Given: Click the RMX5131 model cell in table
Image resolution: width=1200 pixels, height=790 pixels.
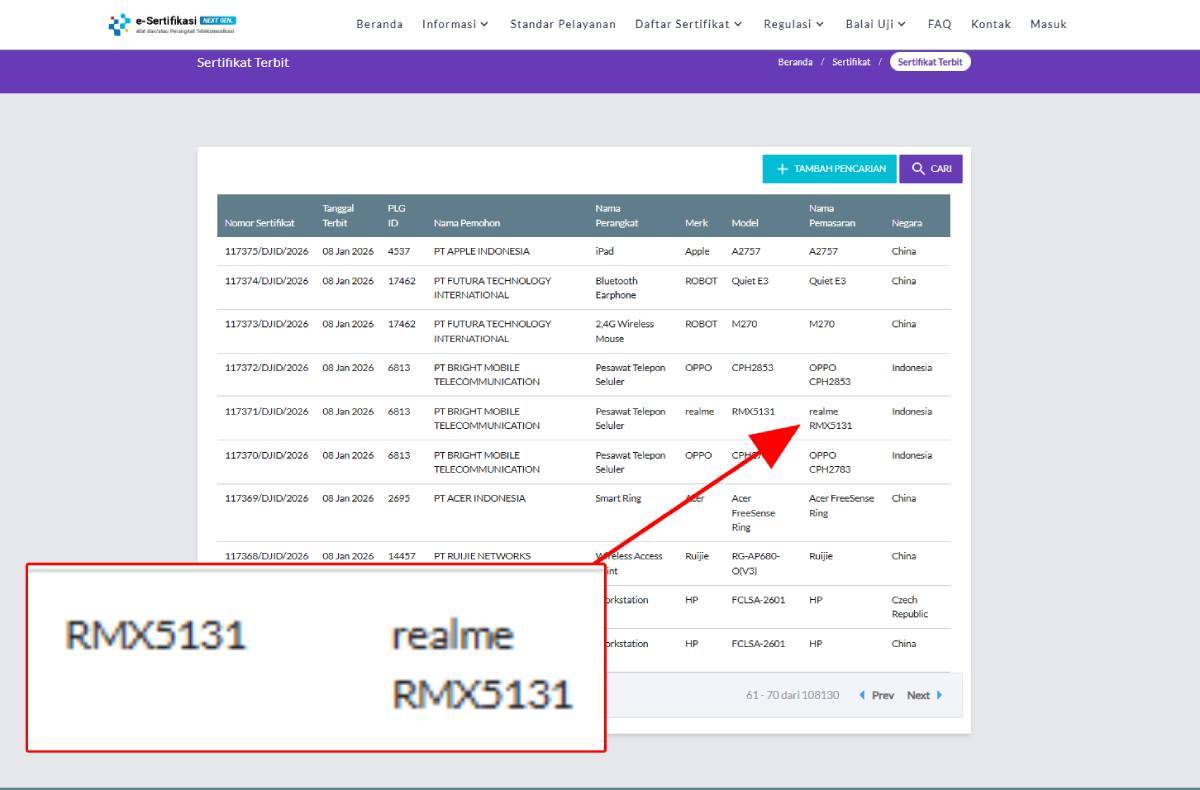Looking at the screenshot, I should click(x=754, y=411).
